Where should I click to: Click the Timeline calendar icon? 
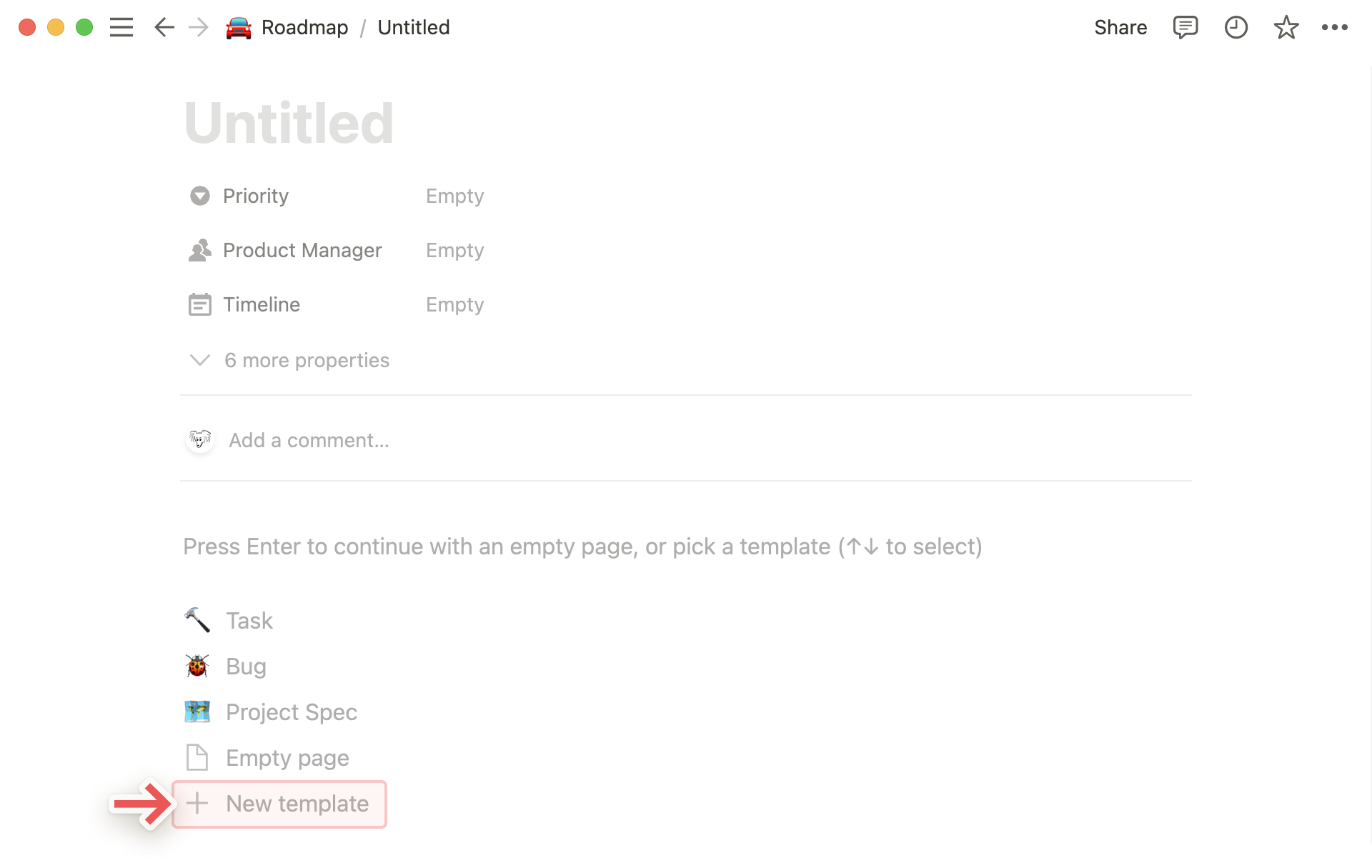pyautogui.click(x=199, y=305)
